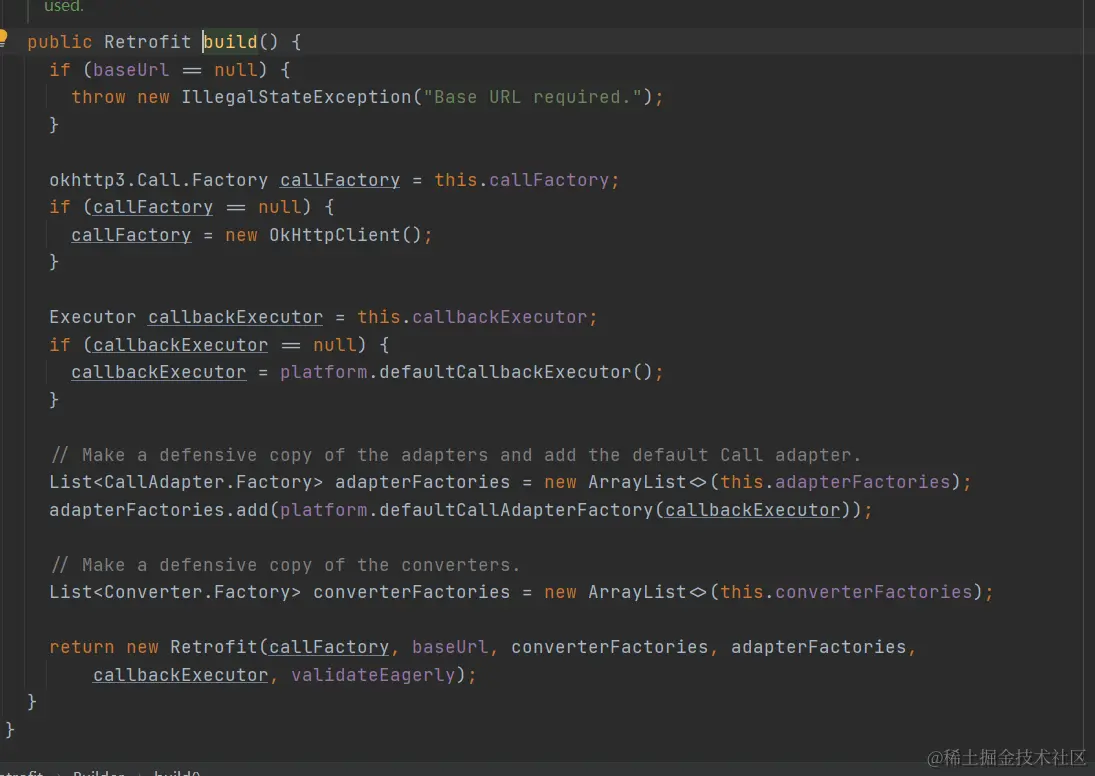Click this.converterFactories constructor argument

[846, 592]
